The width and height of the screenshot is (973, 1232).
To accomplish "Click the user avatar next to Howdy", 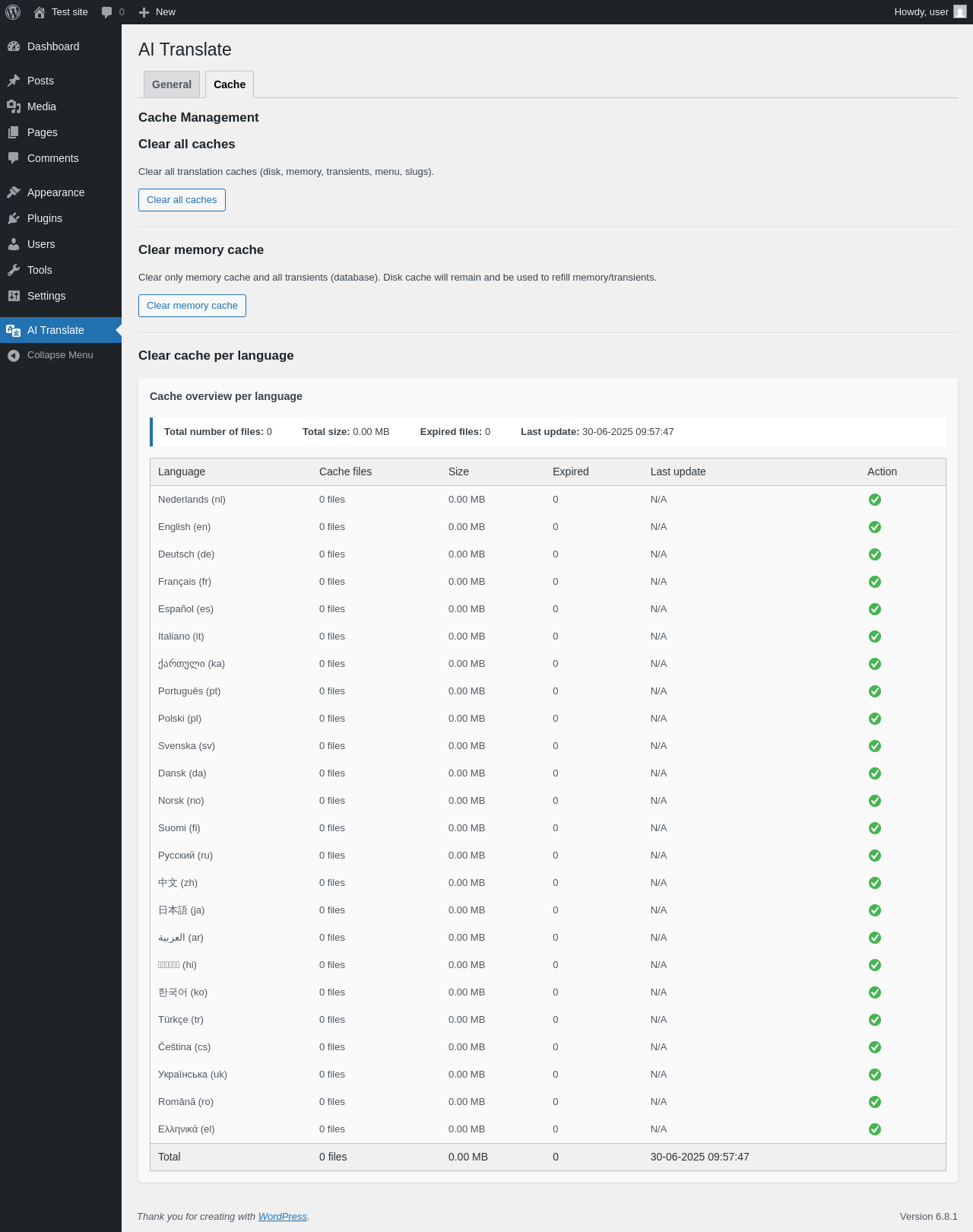I will [960, 12].
